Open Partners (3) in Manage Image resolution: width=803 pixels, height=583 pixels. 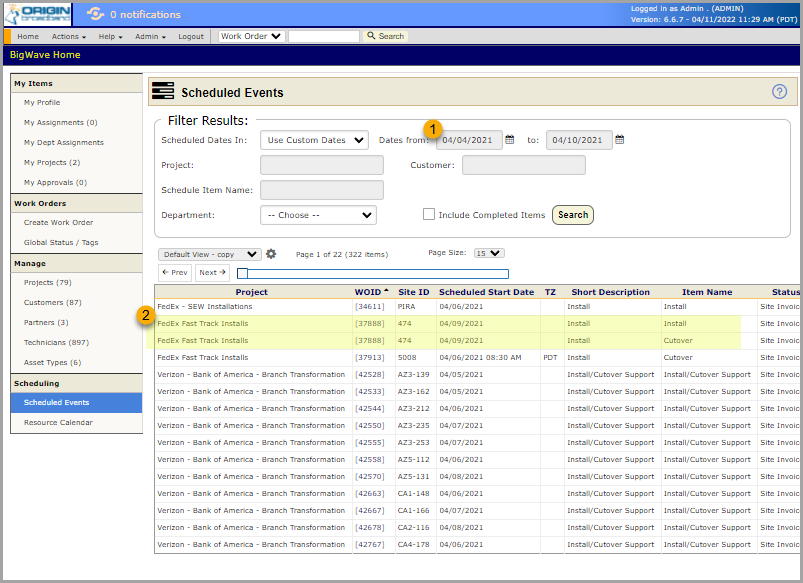point(46,322)
